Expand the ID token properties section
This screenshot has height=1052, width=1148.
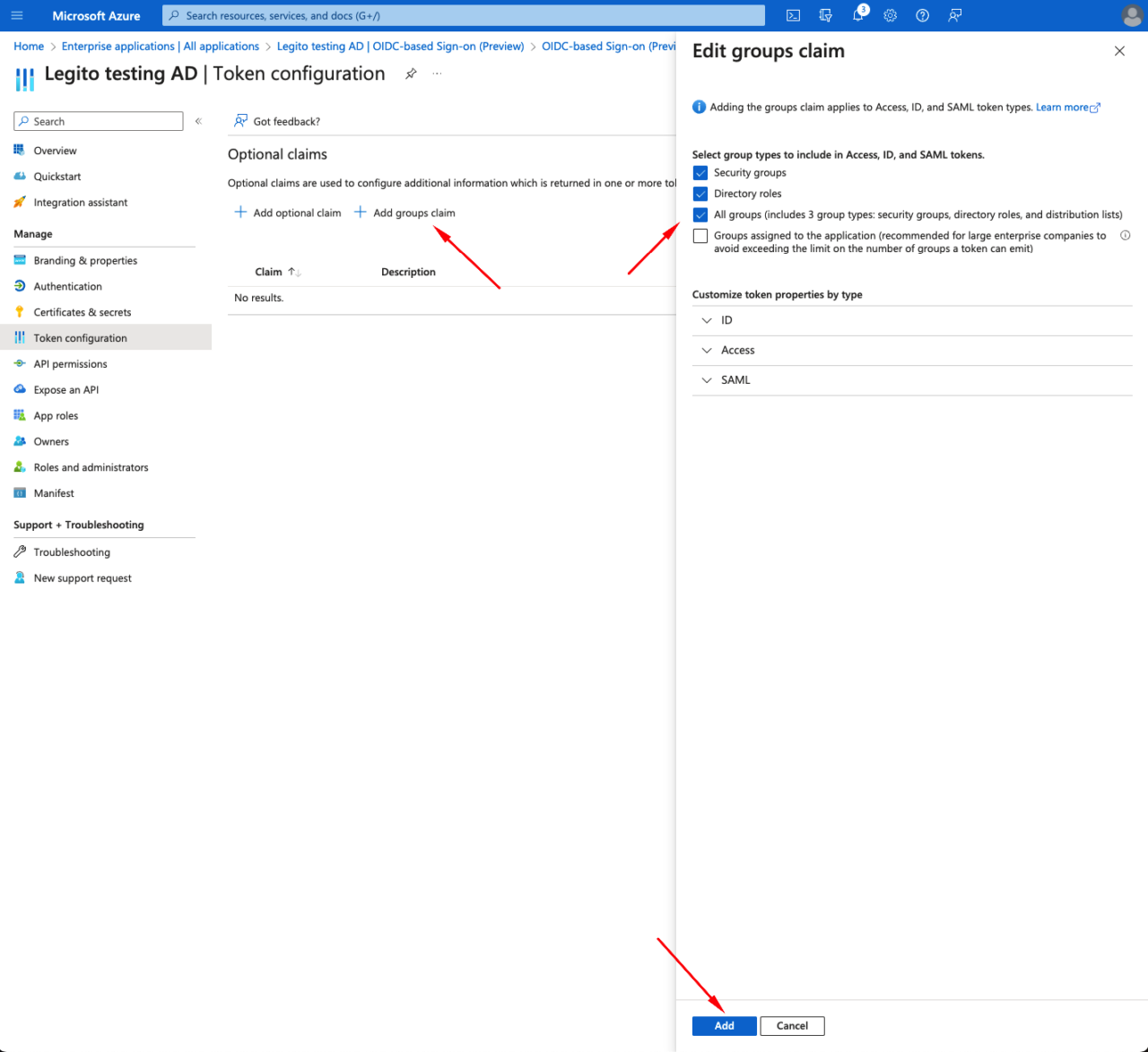pyautogui.click(x=707, y=320)
